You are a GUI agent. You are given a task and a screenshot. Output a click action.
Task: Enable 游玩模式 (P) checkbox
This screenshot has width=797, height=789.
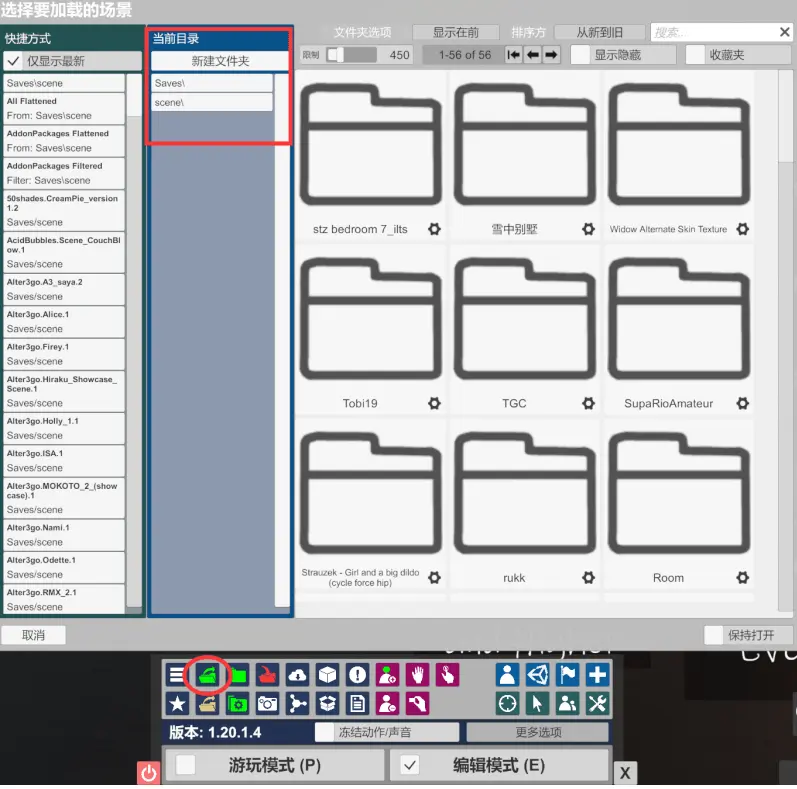pos(186,765)
